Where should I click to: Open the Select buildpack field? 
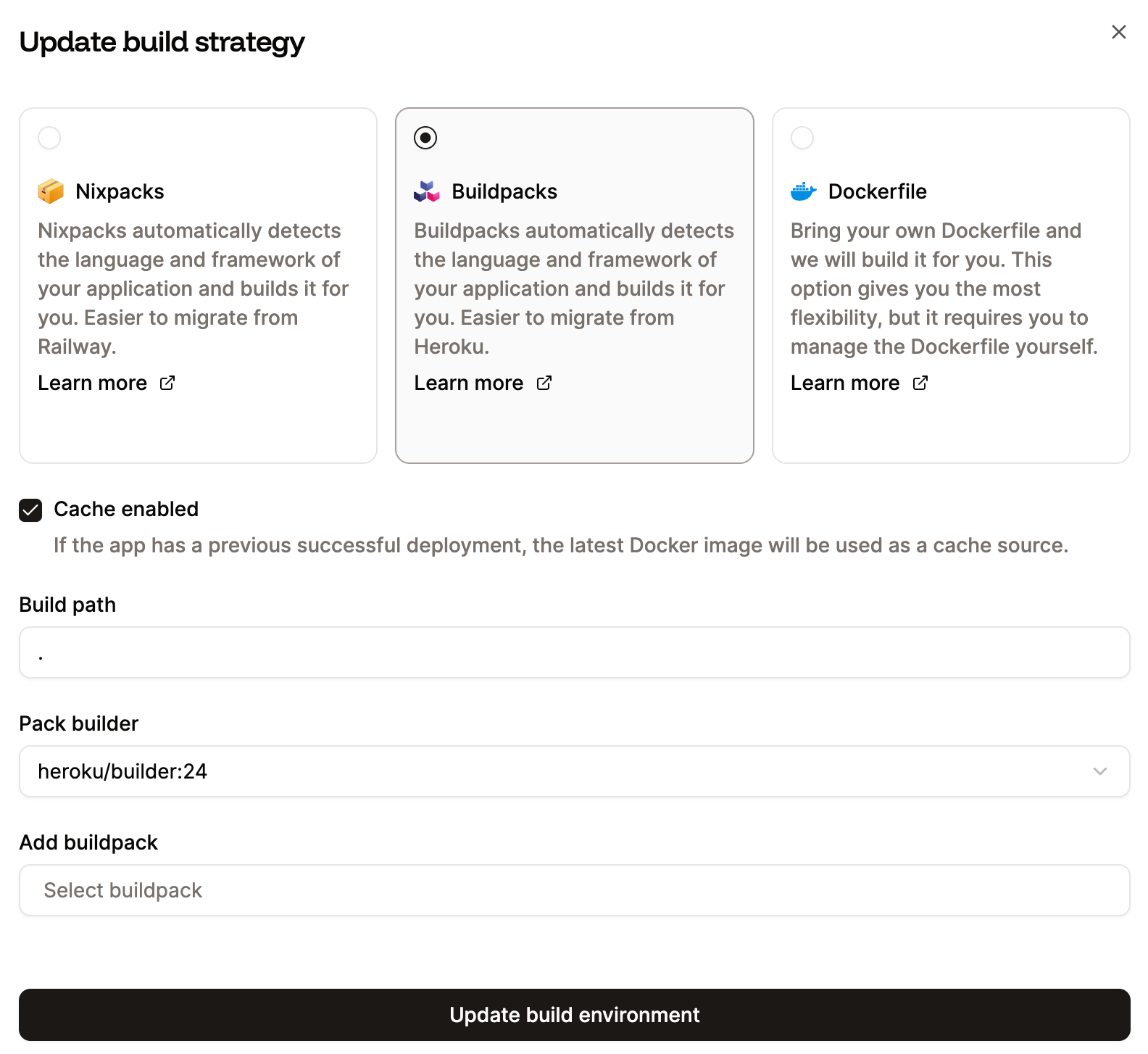[x=575, y=890]
